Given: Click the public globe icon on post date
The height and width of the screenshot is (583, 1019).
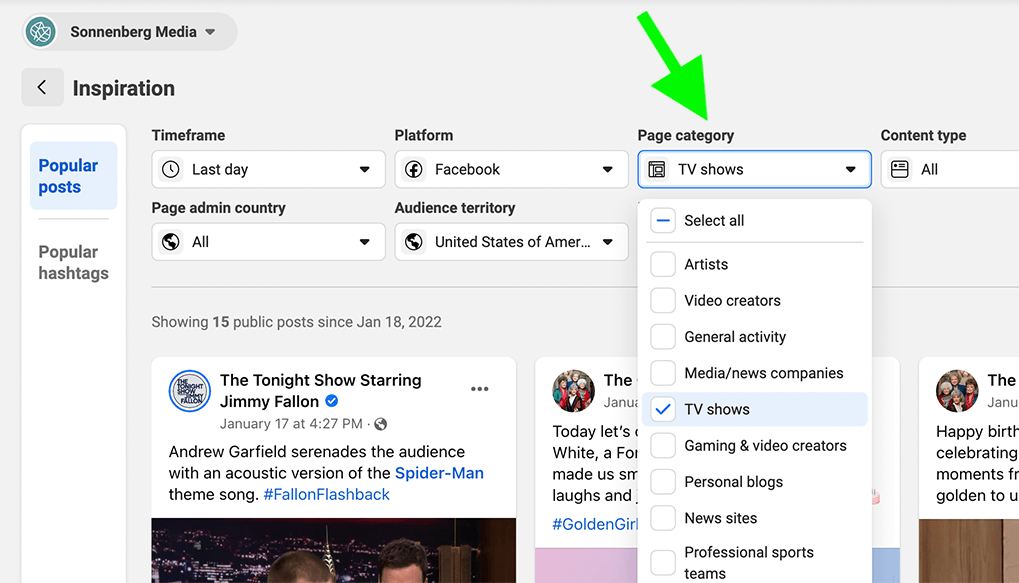Looking at the screenshot, I should [381, 424].
